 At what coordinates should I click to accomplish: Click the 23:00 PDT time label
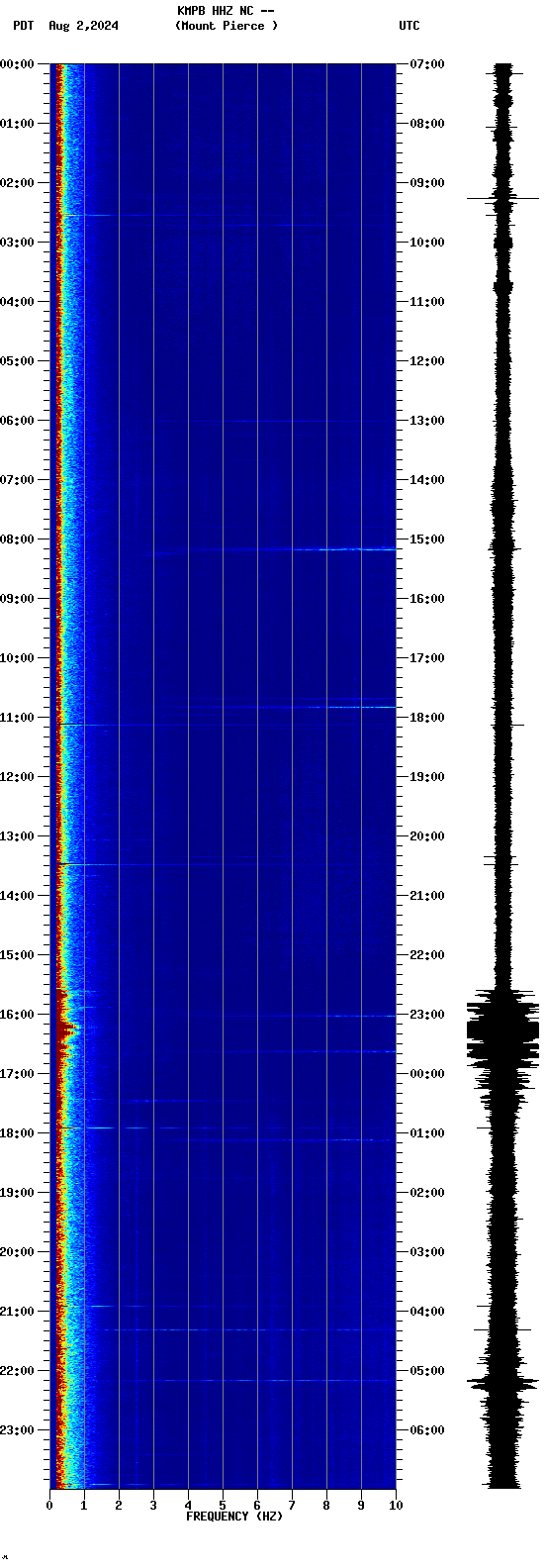point(17,1430)
